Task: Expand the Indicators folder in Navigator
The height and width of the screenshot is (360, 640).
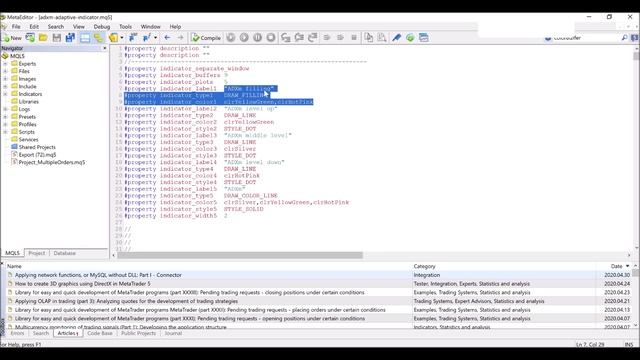Action: pyautogui.click(x=5, y=94)
